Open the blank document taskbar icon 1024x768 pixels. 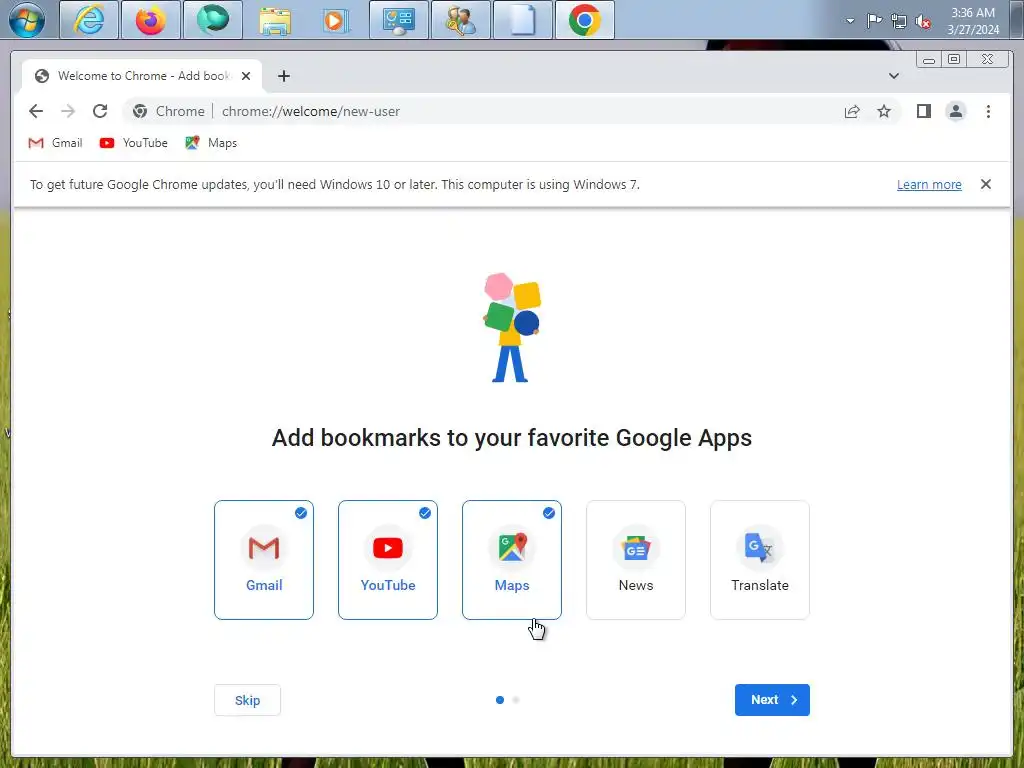pyautogui.click(x=522, y=20)
